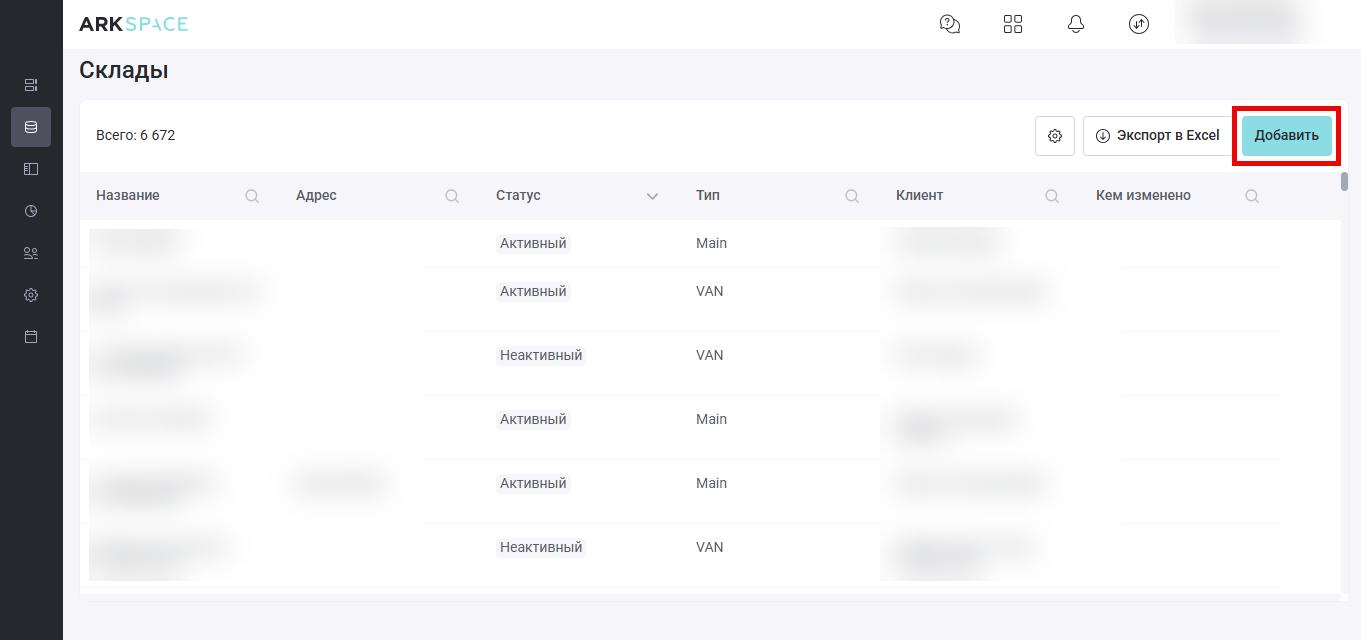Click search icon in Название column
Viewport: 1361px width, 640px height.
[x=252, y=196]
